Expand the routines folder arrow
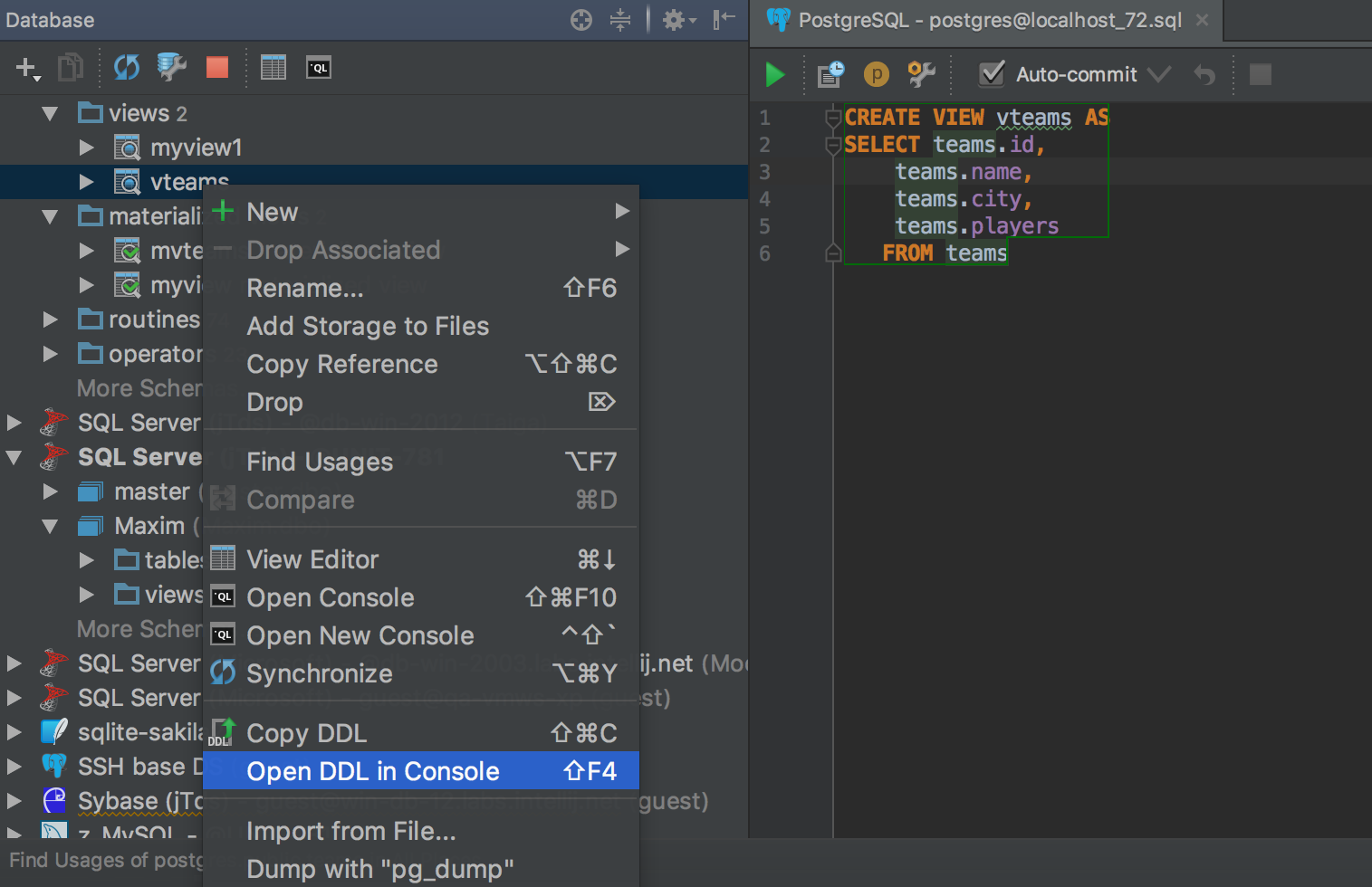1372x887 pixels. coord(50,320)
